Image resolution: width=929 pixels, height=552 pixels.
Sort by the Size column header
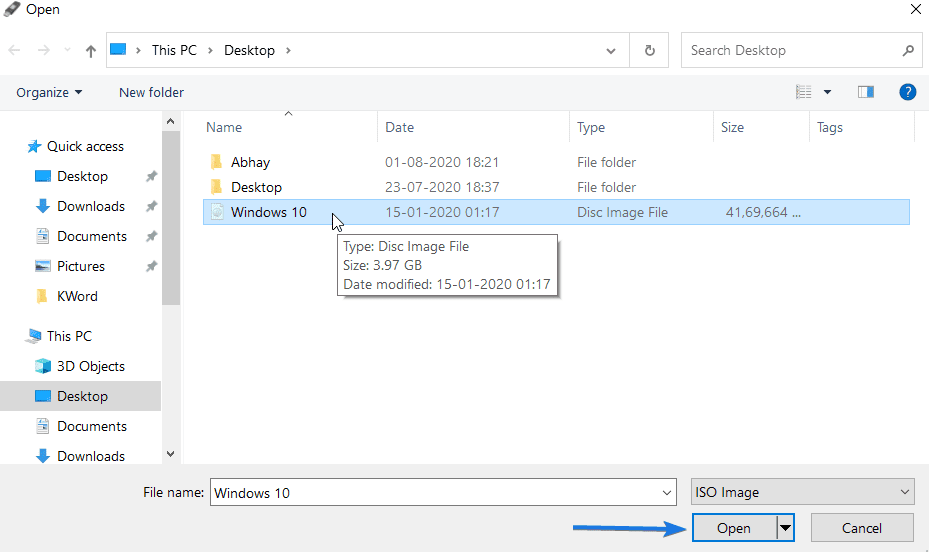click(x=732, y=127)
